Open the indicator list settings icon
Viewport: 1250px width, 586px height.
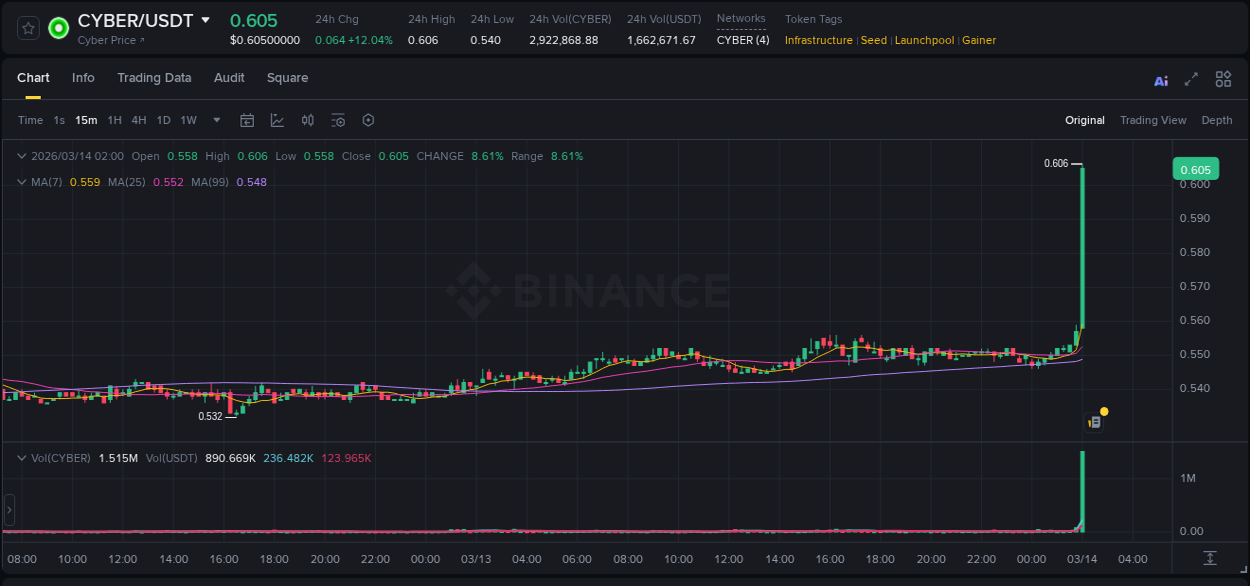point(338,120)
